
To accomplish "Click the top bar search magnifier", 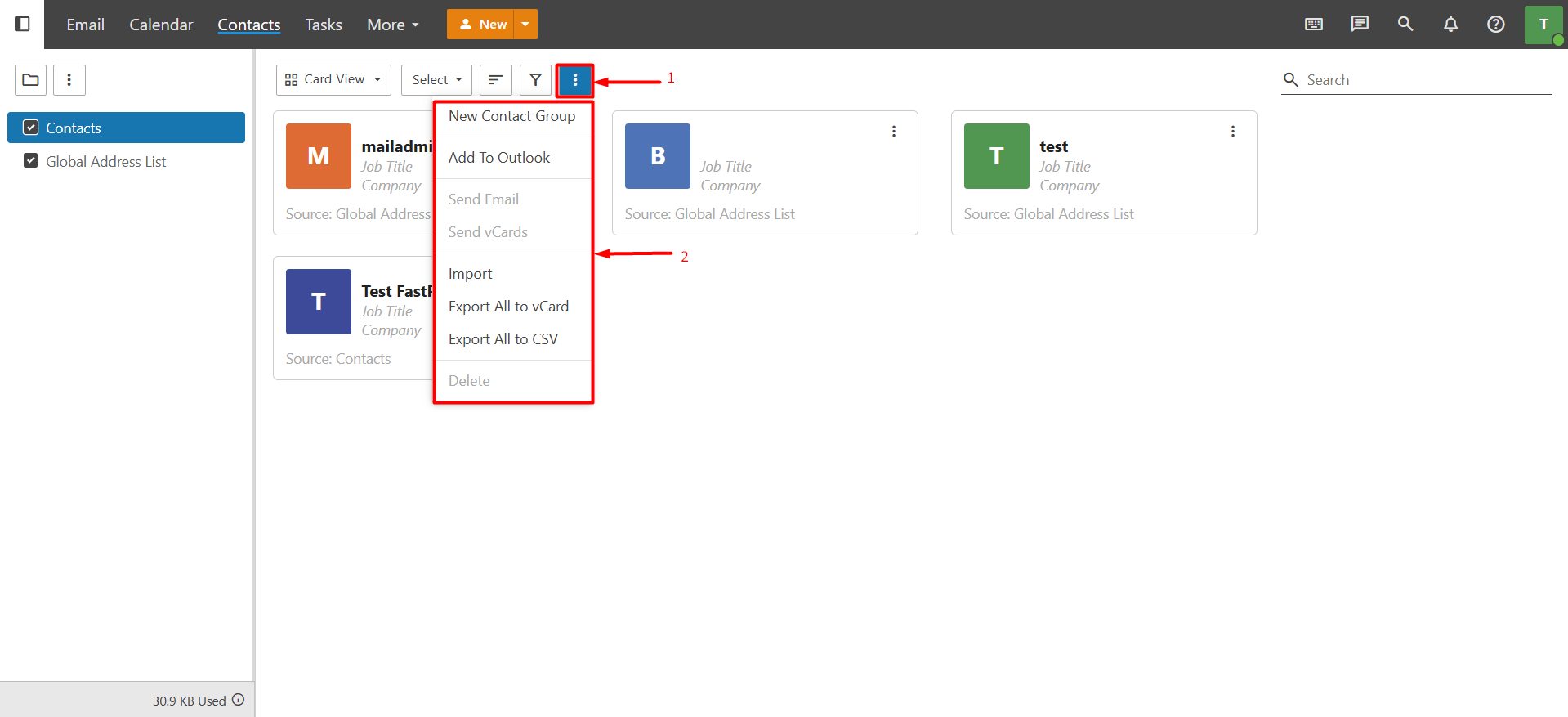I will (1405, 24).
